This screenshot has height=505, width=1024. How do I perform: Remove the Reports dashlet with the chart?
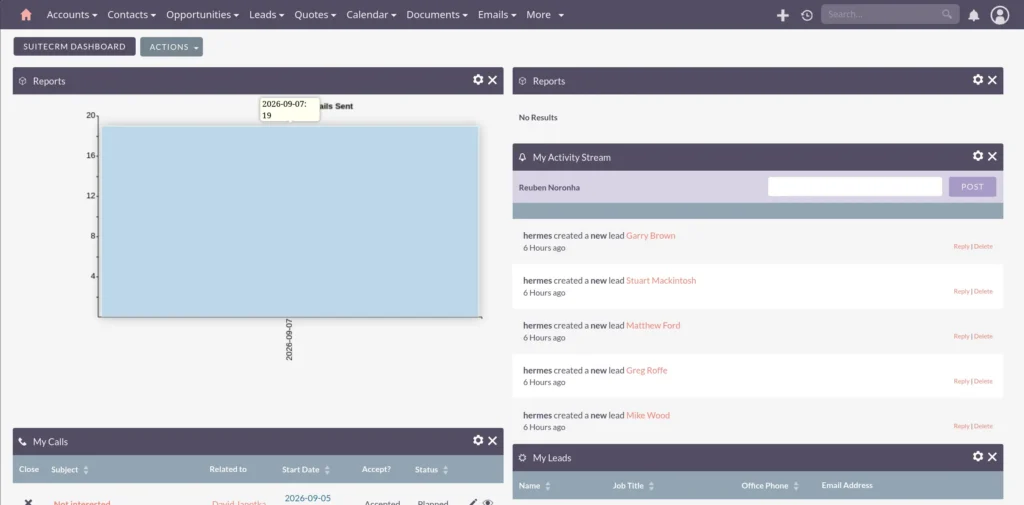point(492,80)
